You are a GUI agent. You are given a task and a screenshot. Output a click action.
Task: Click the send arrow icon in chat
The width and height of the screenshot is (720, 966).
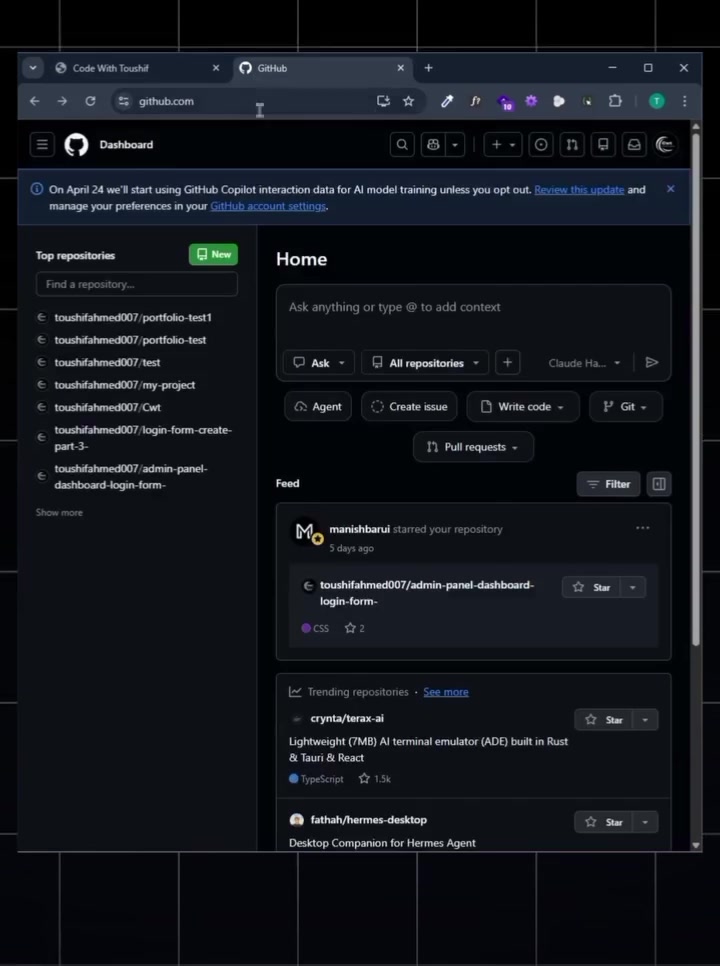coord(652,362)
